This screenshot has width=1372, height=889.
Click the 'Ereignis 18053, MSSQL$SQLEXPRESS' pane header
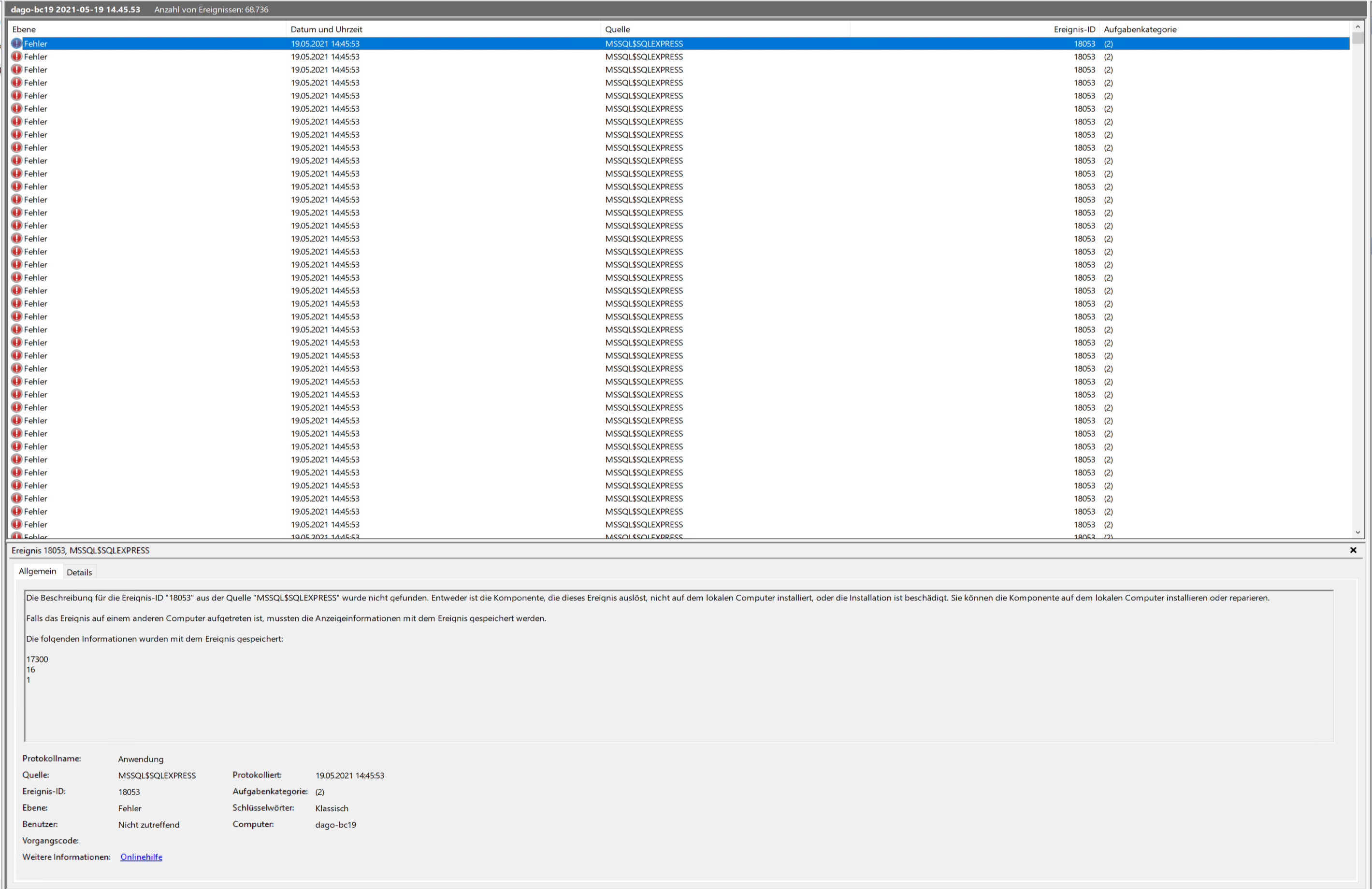[x=80, y=550]
